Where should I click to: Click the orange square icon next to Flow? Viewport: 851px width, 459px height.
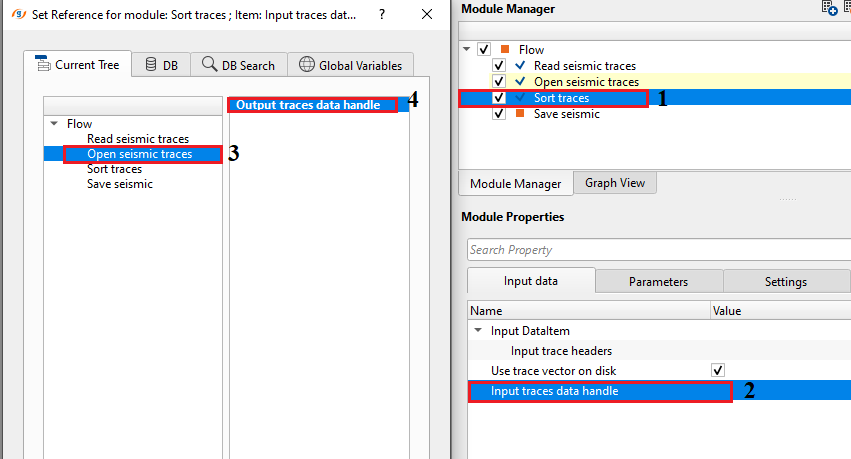click(x=505, y=50)
